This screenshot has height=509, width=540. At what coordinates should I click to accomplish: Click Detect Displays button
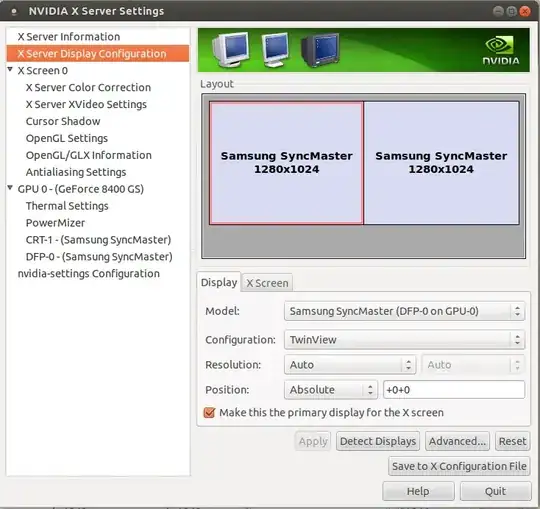click(x=378, y=441)
